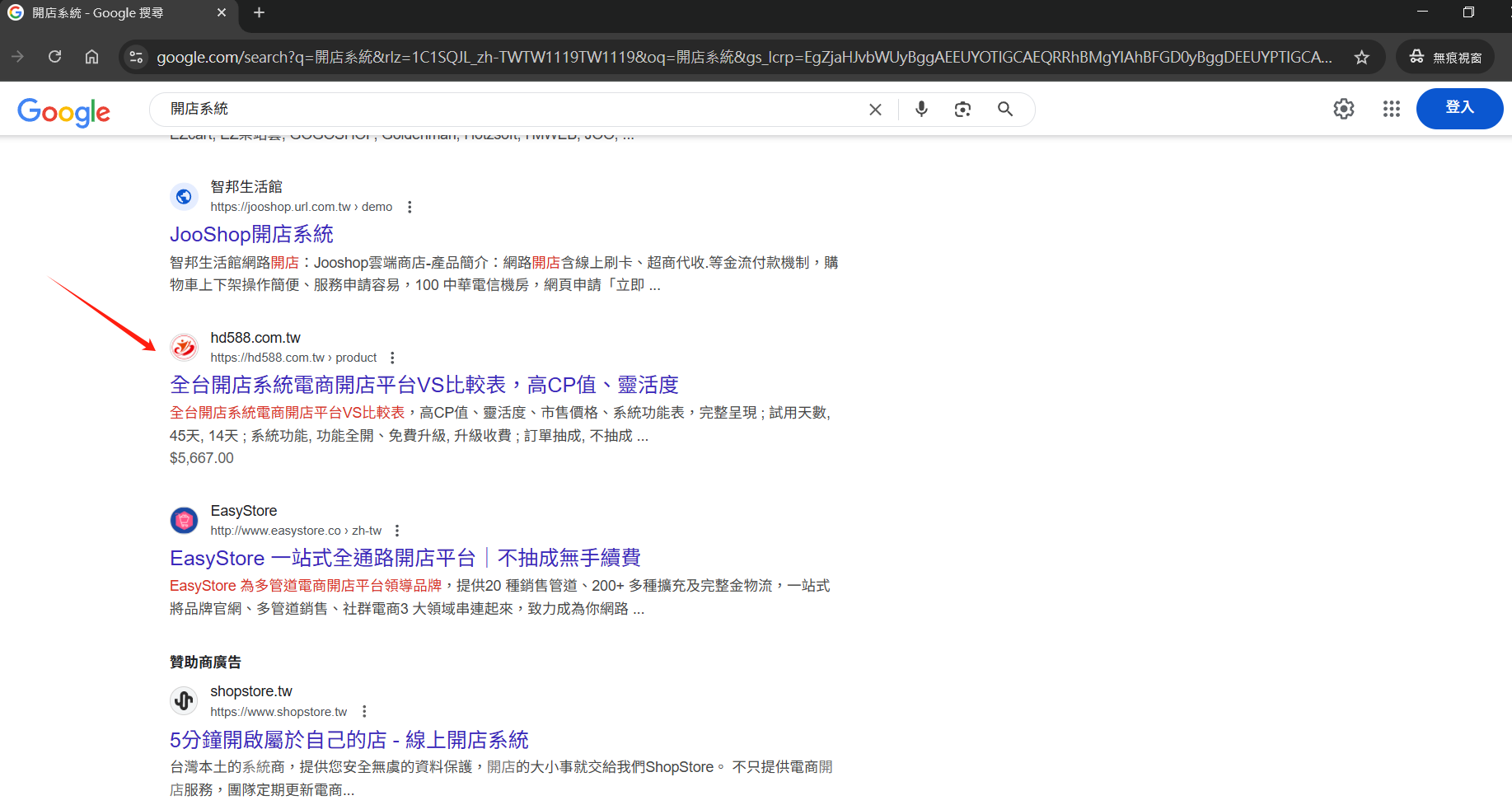Open the Google apps grid

(x=1392, y=109)
